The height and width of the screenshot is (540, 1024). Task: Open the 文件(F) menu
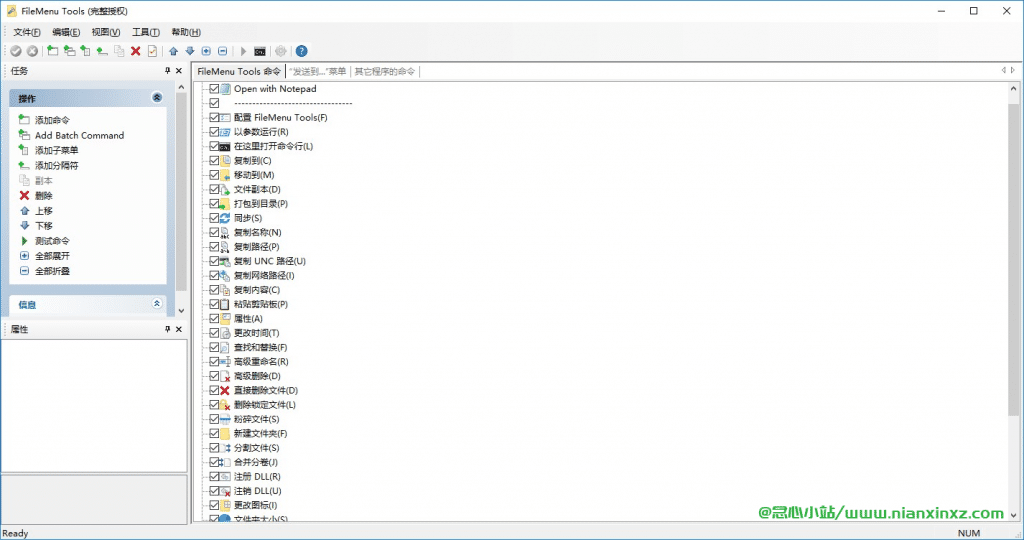(27, 32)
